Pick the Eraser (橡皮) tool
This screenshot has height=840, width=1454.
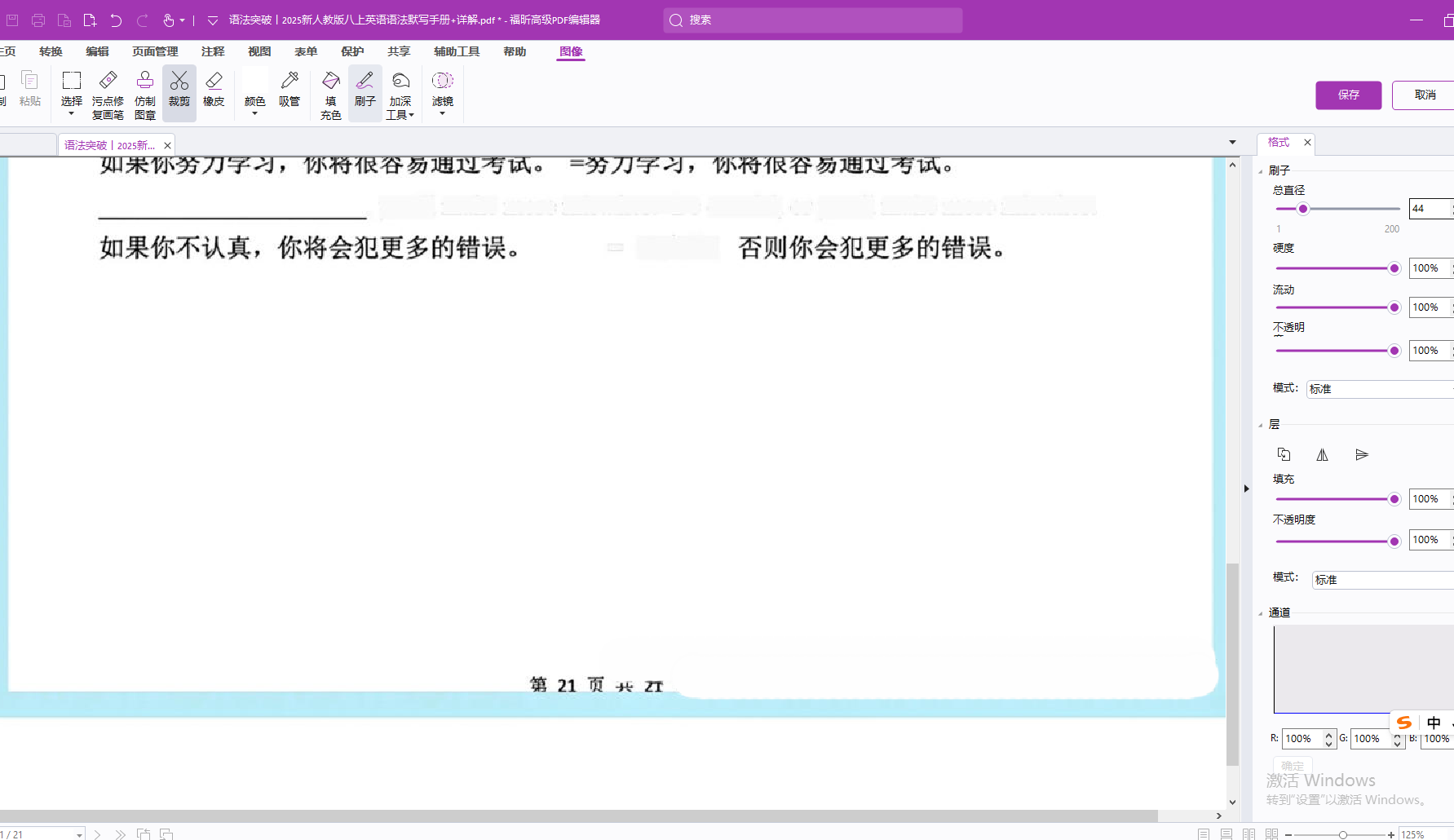pos(214,90)
